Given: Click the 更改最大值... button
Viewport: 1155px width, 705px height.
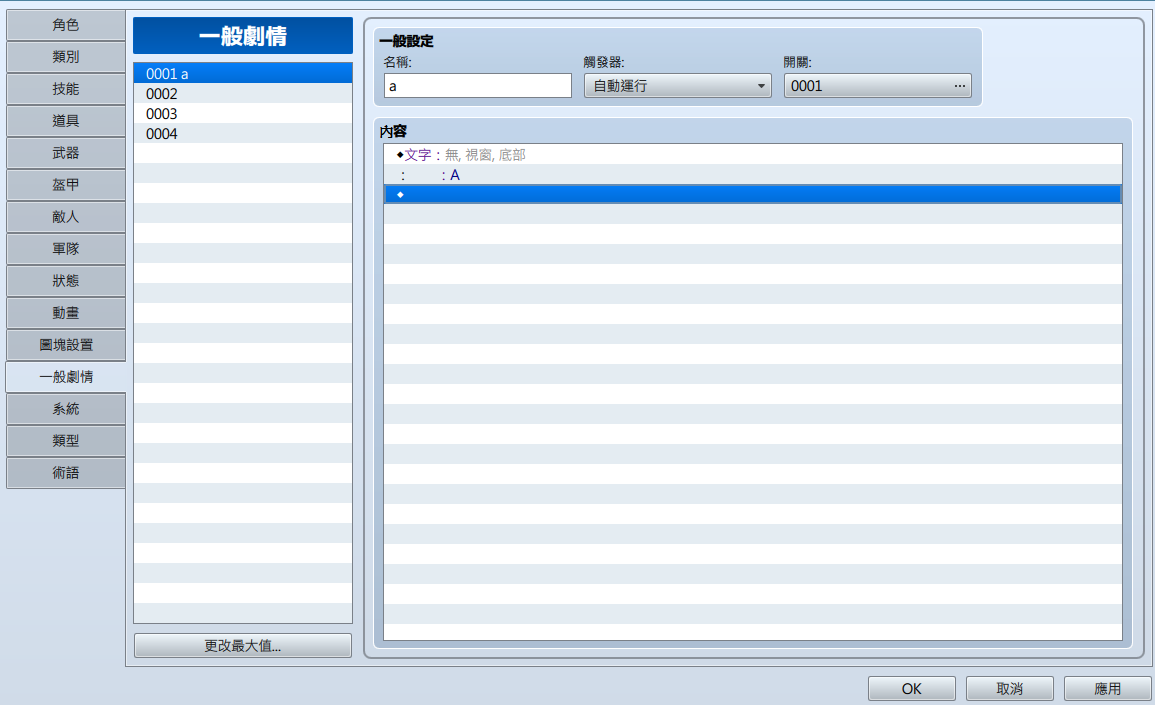Looking at the screenshot, I should (243, 646).
